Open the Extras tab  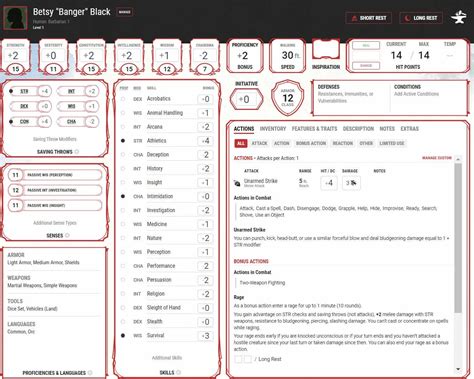[x=409, y=129]
